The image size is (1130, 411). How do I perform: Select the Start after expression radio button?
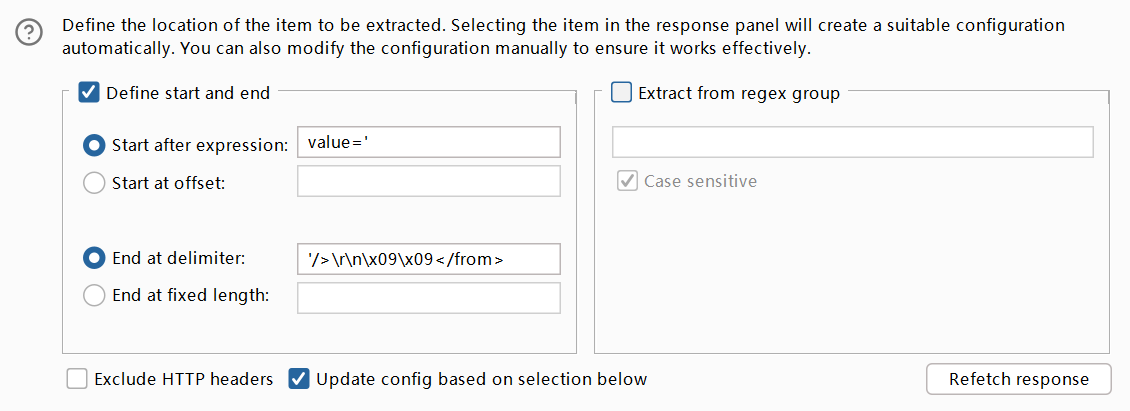pyautogui.click(x=94, y=145)
